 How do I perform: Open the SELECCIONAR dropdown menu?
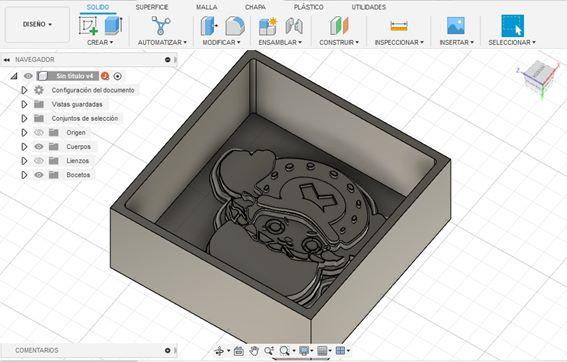click(x=512, y=42)
